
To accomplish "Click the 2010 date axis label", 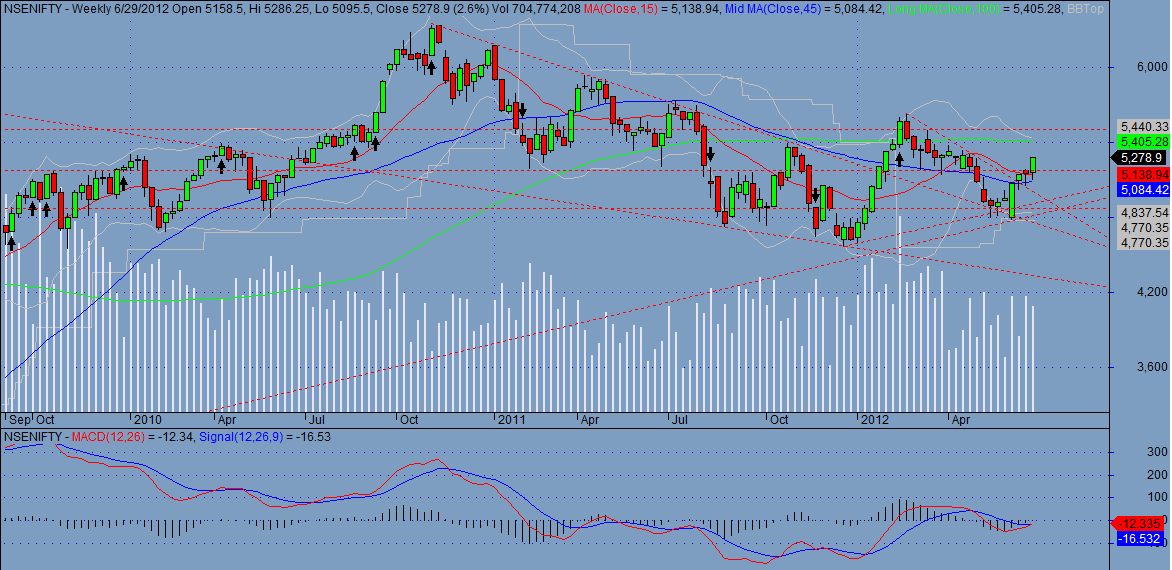I will pyautogui.click(x=146, y=418).
